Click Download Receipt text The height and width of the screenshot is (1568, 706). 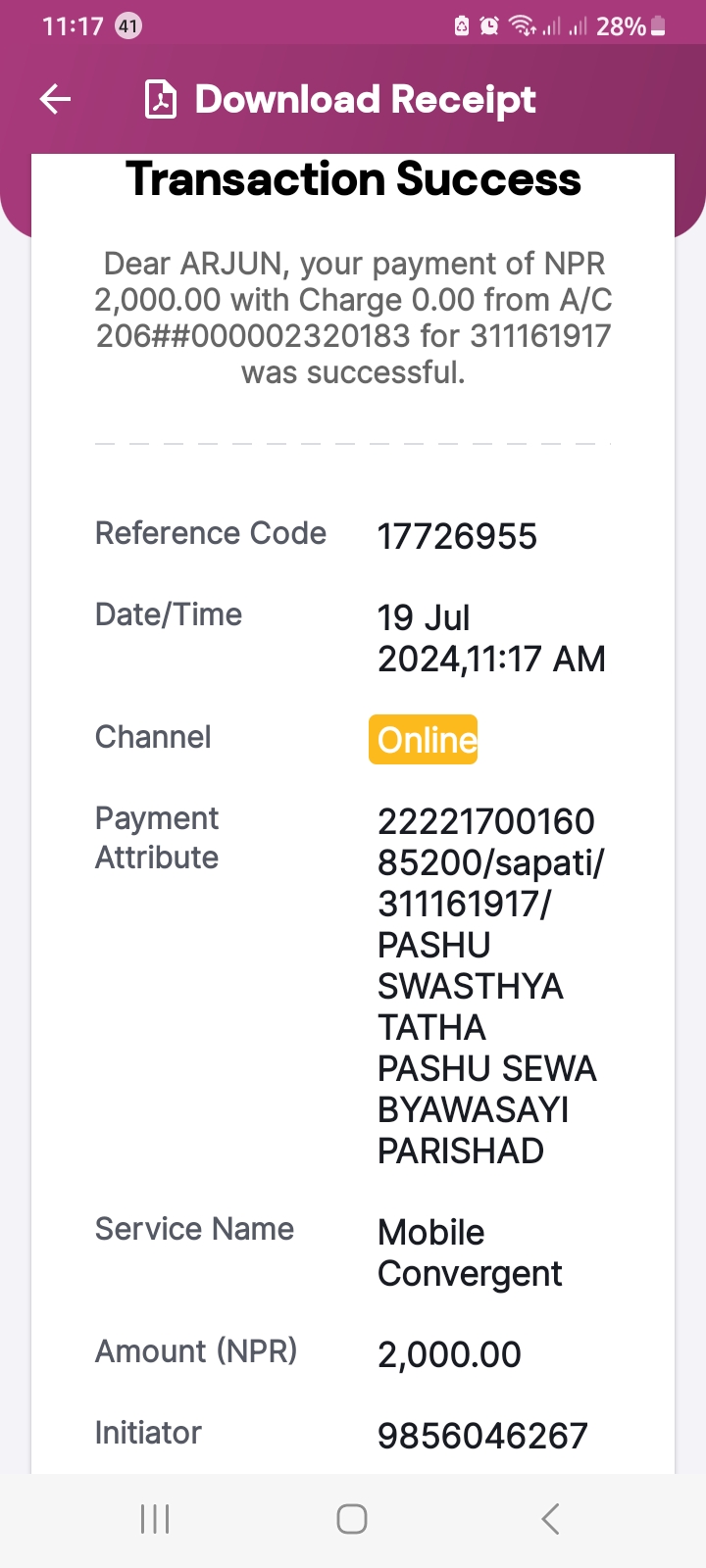[365, 99]
